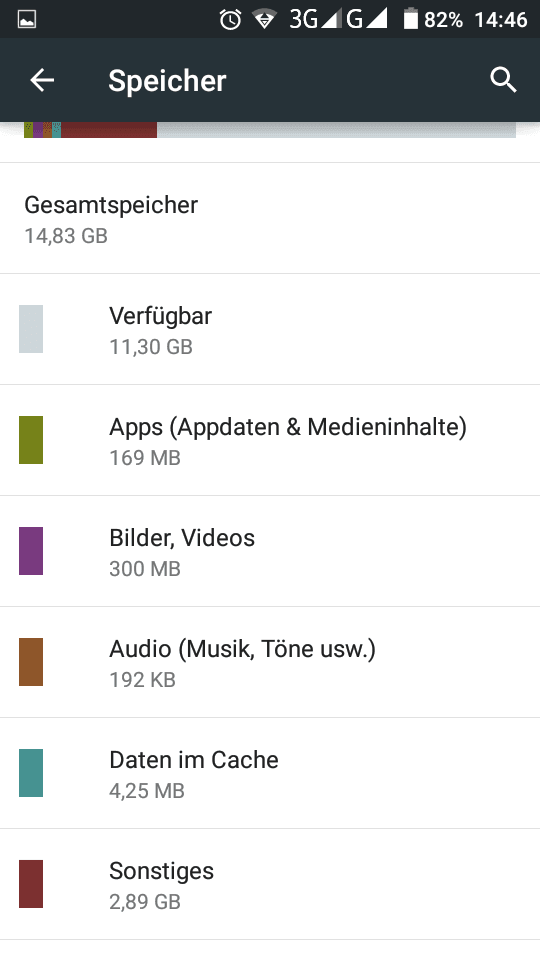Tap Daten im Cache entry
Screen dimensions: 540x960
click(x=270, y=773)
